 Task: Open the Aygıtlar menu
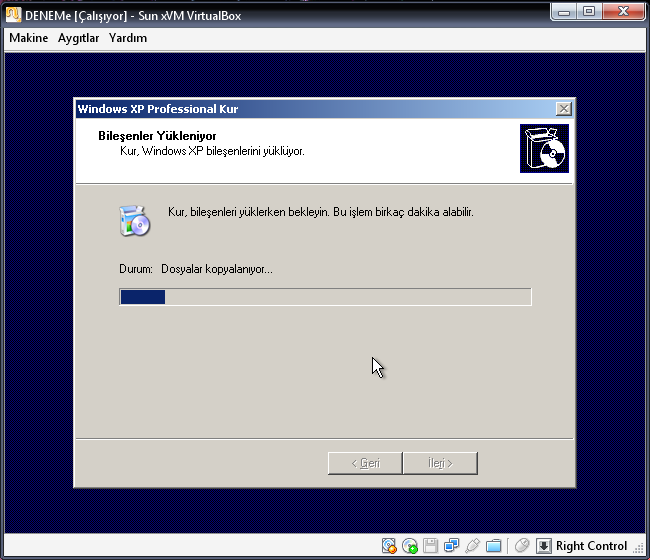pos(78,38)
